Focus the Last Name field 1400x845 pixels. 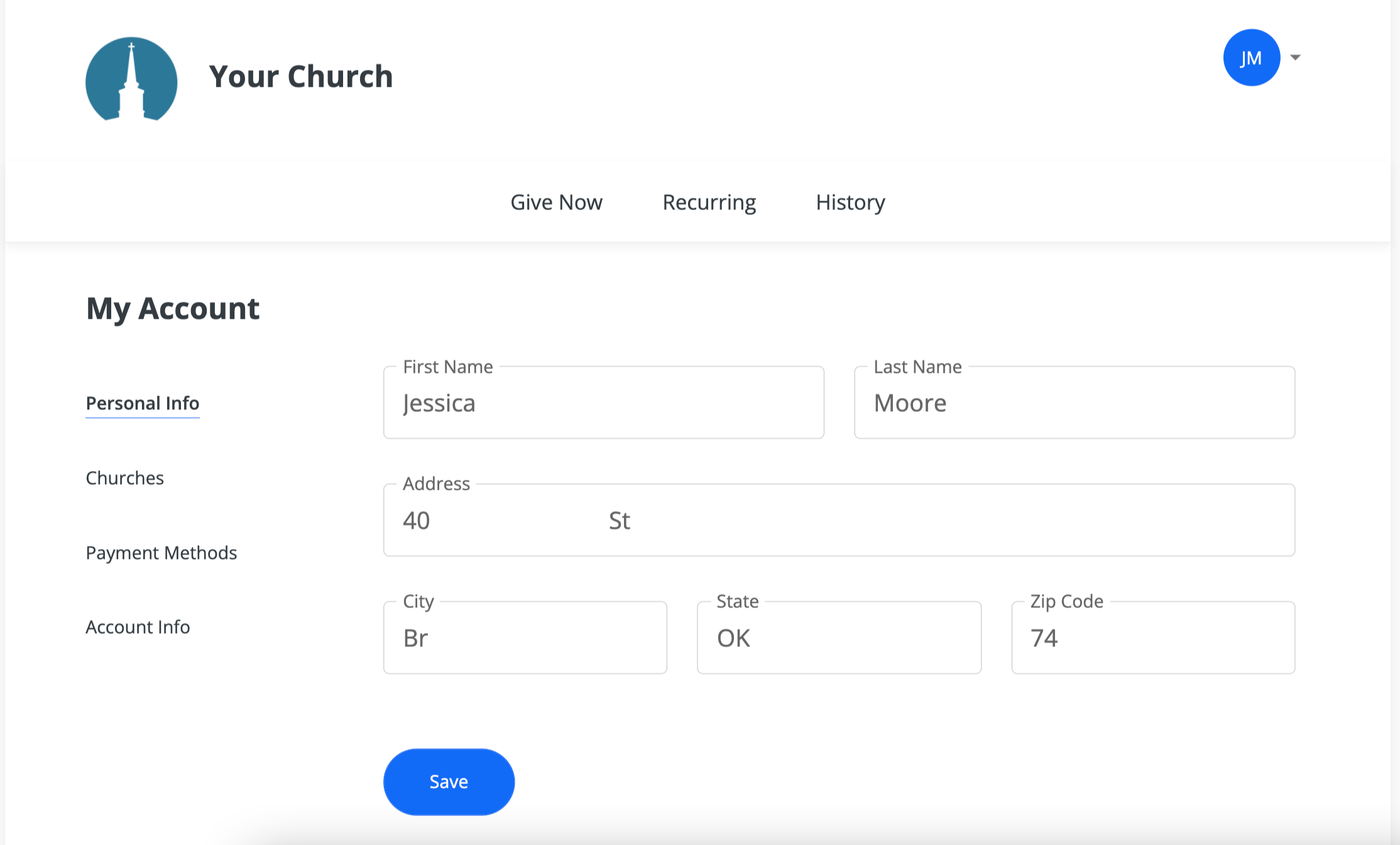(x=1074, y=403)
